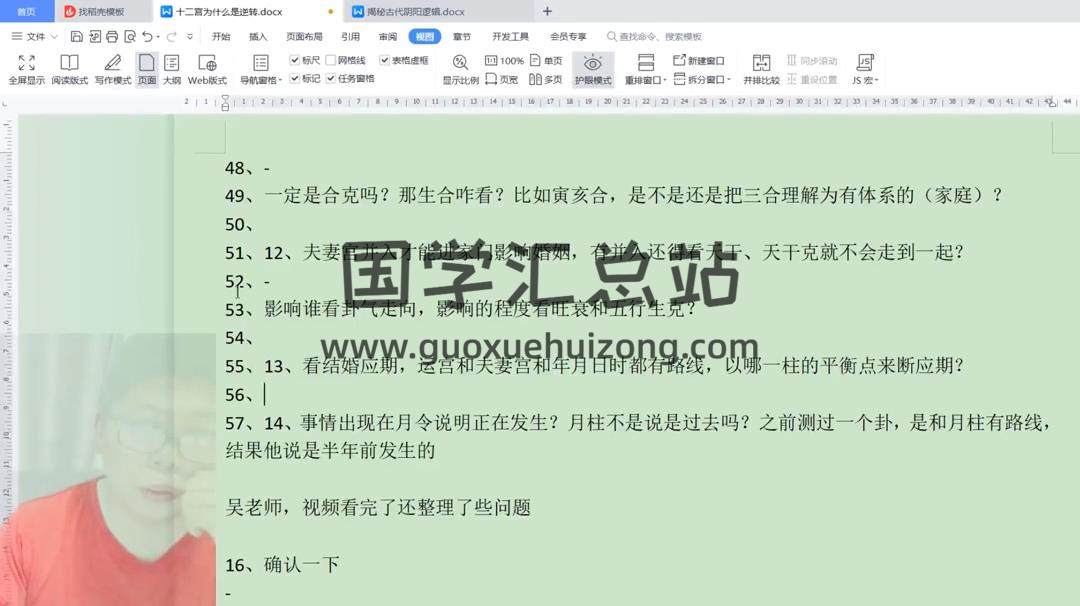
Task: Toggle the 任务窗格 task pane checkbox
Action: point(331,79)
